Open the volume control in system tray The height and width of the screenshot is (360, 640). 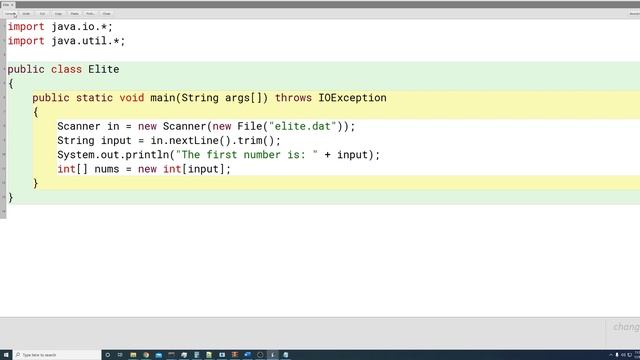tap(623, 355)
